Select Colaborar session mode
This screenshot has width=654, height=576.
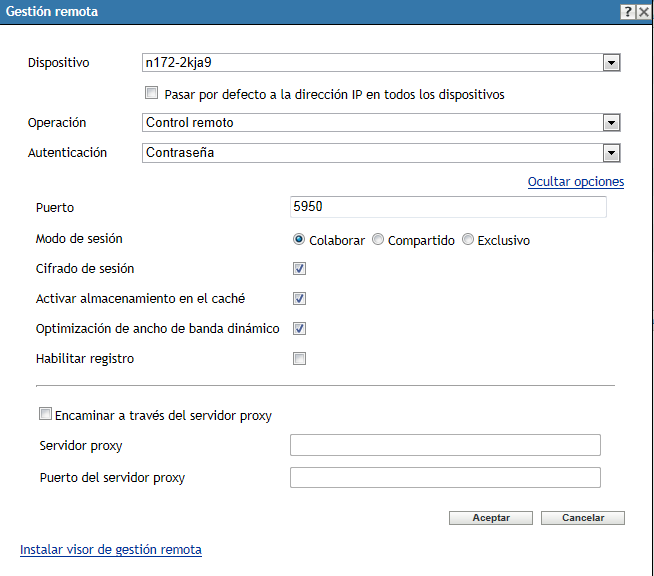pyautogui.click(x=299, y=240)
